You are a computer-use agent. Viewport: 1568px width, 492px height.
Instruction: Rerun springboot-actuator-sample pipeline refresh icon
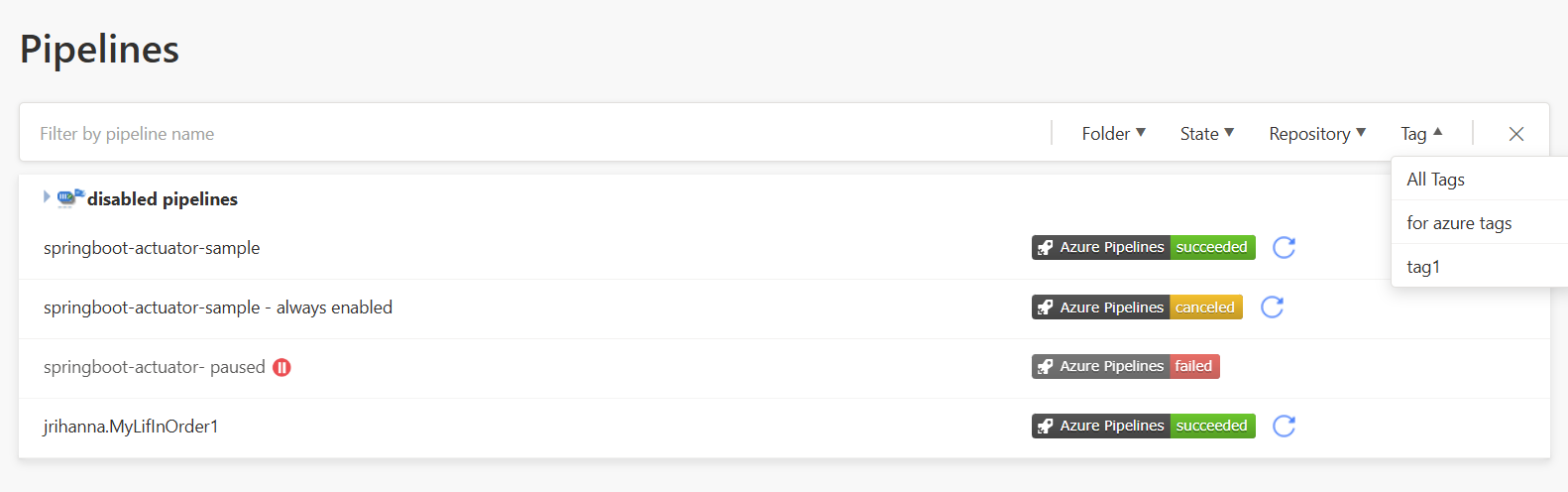(x=1284, y=247)
